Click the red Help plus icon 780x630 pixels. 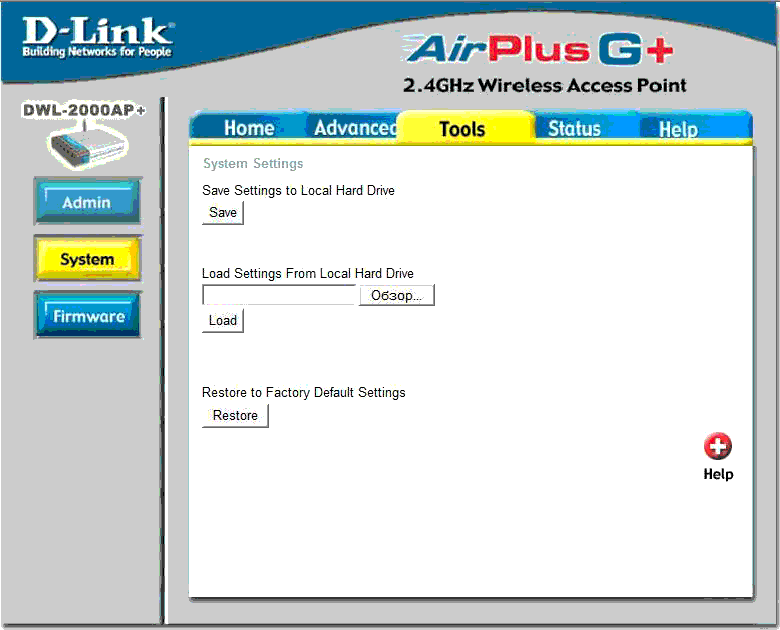[x=717, y=446]
